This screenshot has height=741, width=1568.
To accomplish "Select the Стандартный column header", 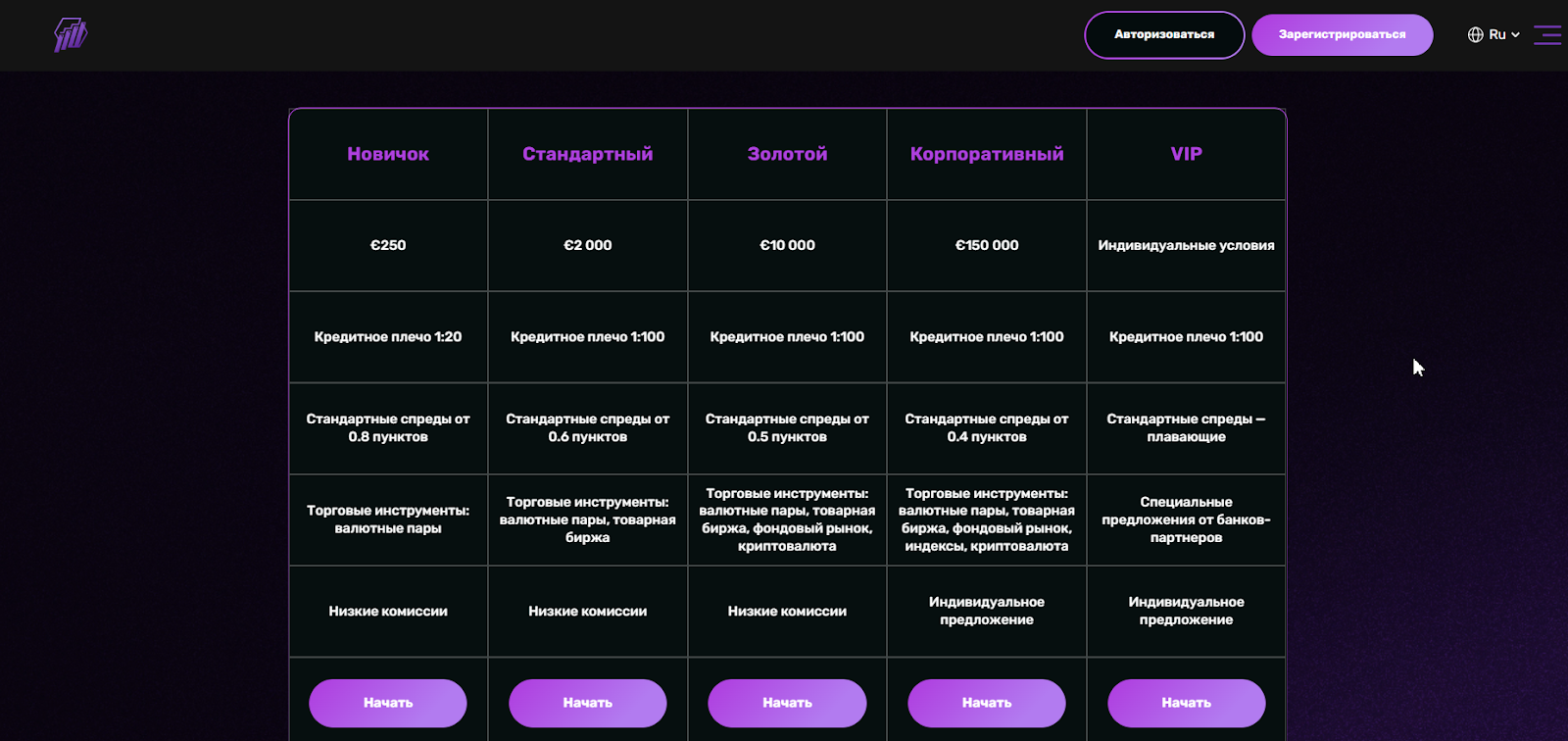I will [587, 154].
